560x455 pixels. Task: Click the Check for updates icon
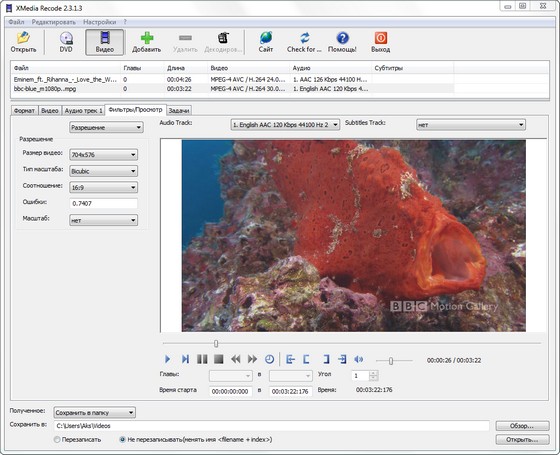coord(305,38)
